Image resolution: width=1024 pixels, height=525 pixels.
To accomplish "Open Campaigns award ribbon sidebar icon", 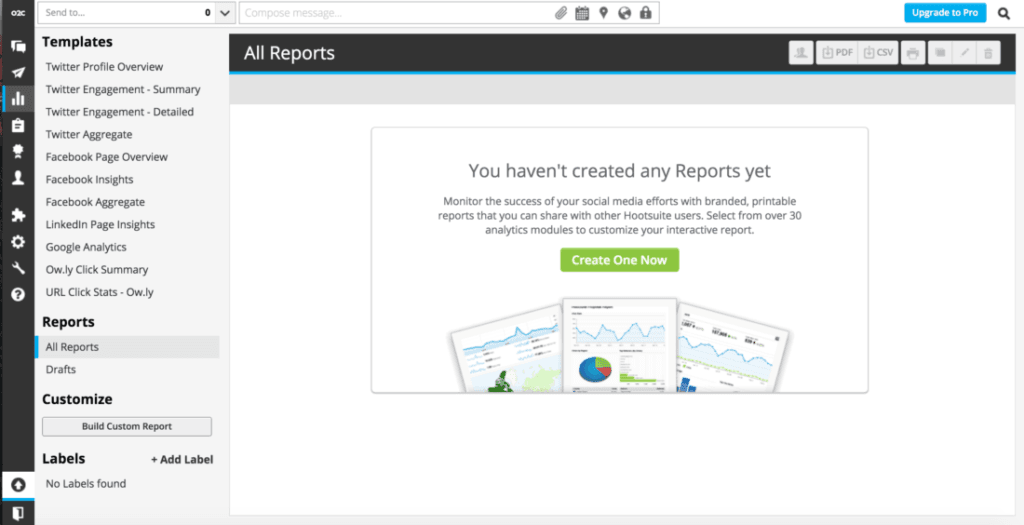I will click(18, 151).
